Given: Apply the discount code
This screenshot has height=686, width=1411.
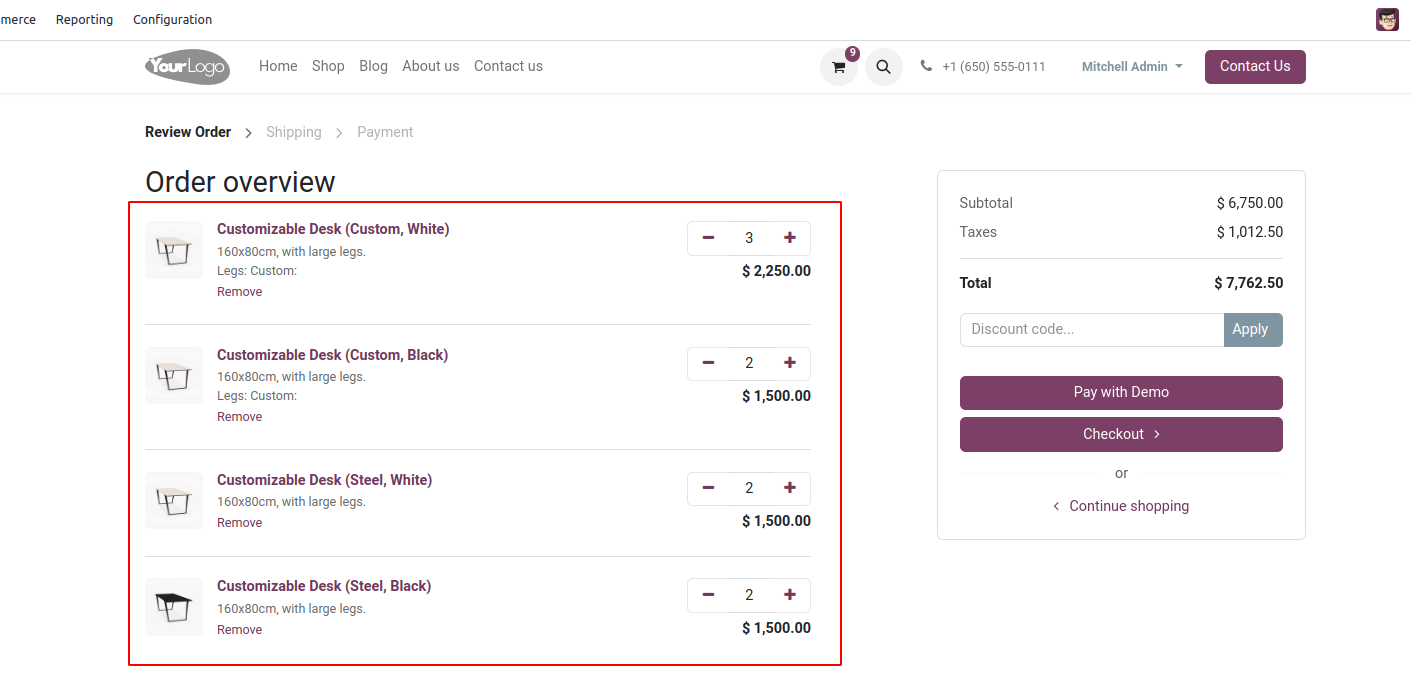Looking at the screenshot, I should pos(1252,330).
